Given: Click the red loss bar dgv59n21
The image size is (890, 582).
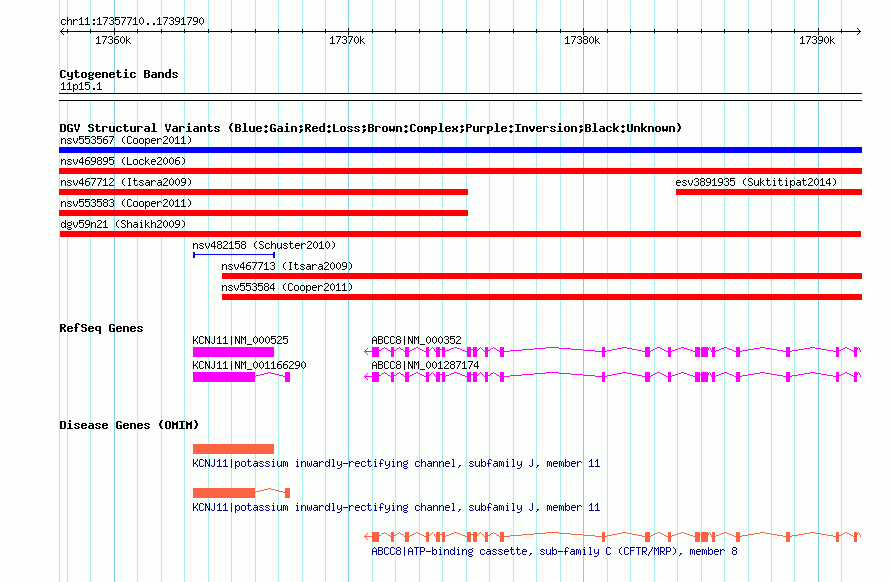Looking at the screenshot, I should 460,234.
